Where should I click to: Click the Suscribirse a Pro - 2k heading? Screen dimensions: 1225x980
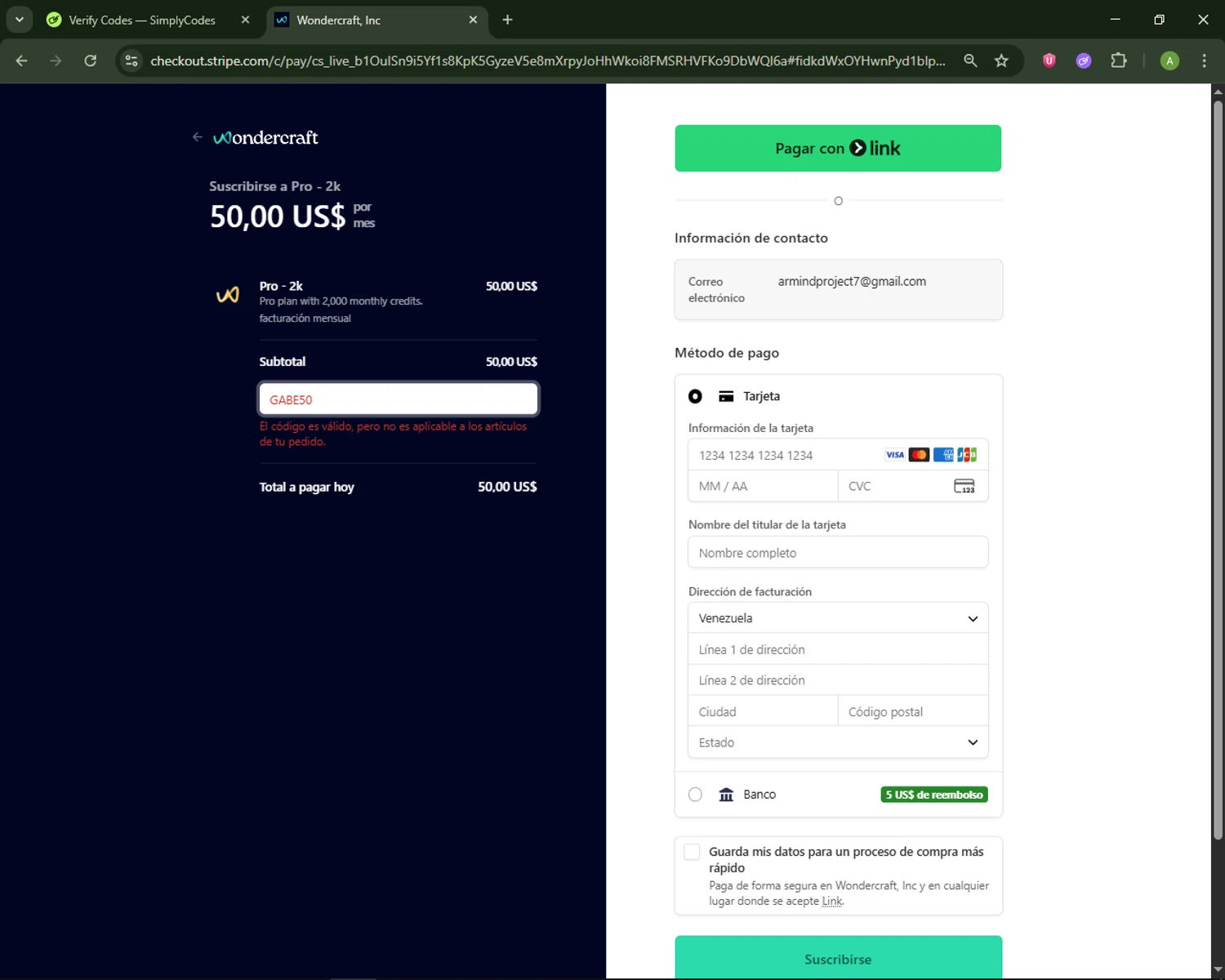[274, 186]
